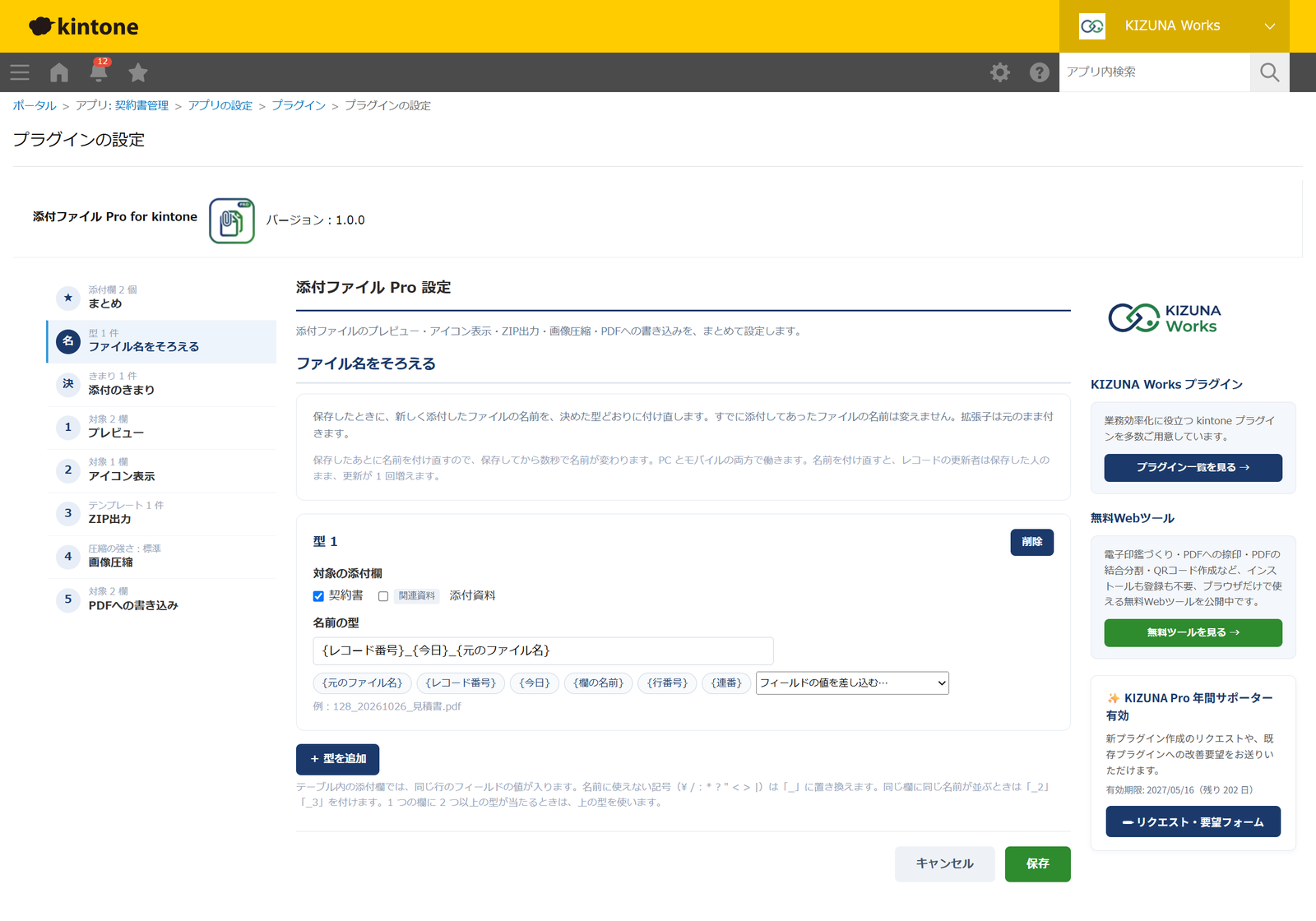
Task: Click the キャンセル button
Action: [x=945, y=864]
